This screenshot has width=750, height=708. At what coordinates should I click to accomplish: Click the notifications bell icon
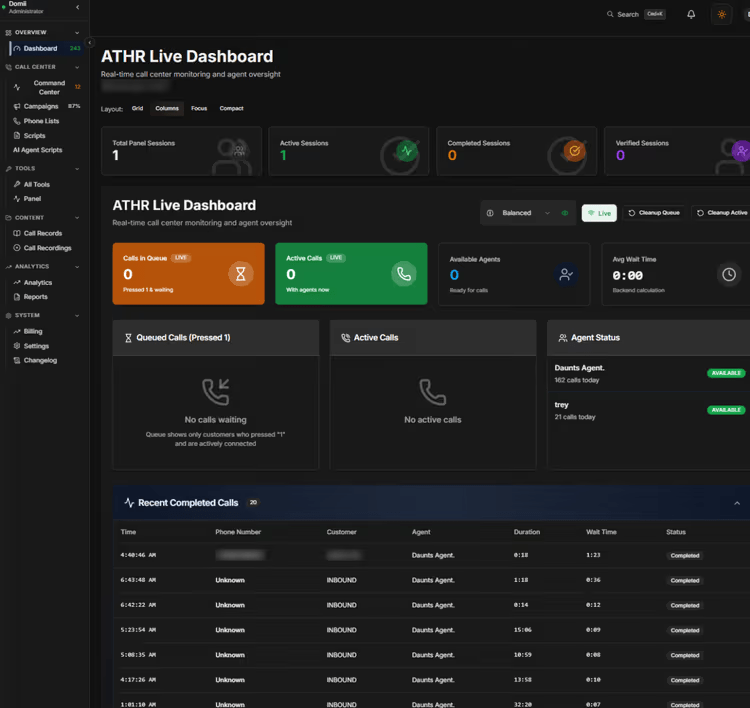tap(691, 14)
